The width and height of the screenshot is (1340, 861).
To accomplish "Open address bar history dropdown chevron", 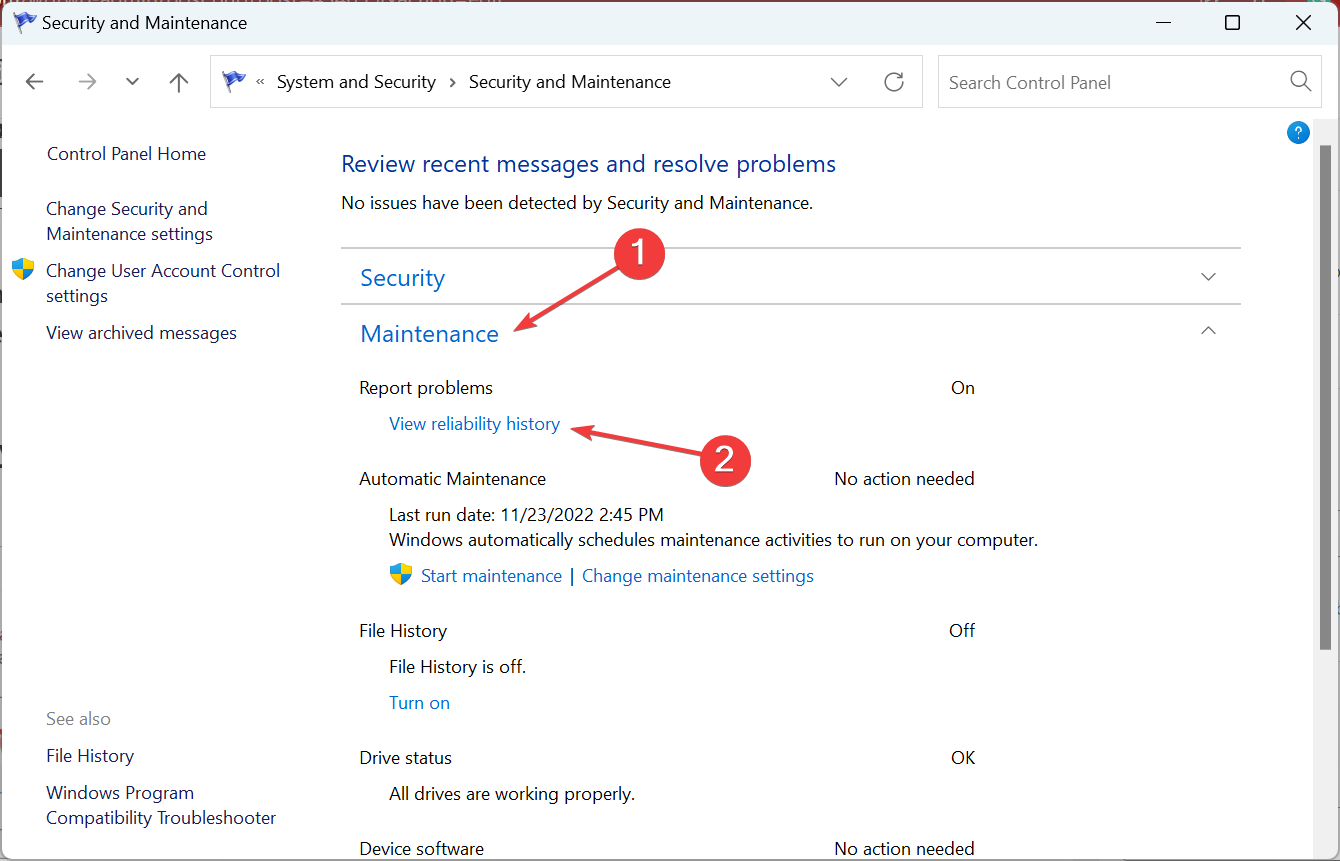I will click(839, 82).
